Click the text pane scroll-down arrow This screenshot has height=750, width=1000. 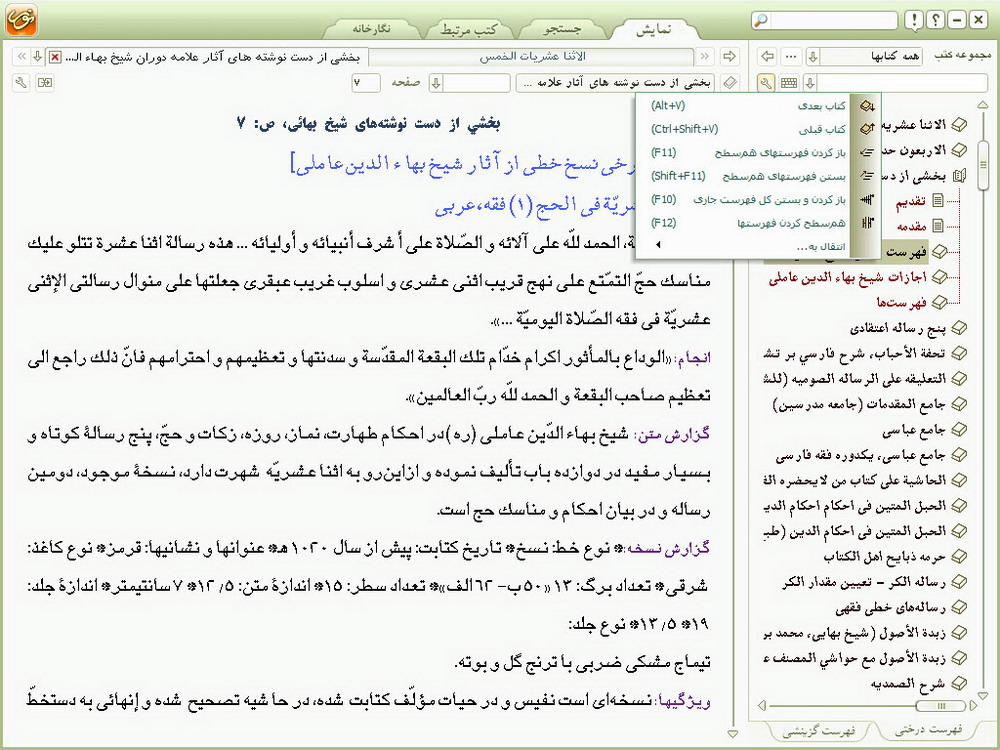(x=733, y=733)
